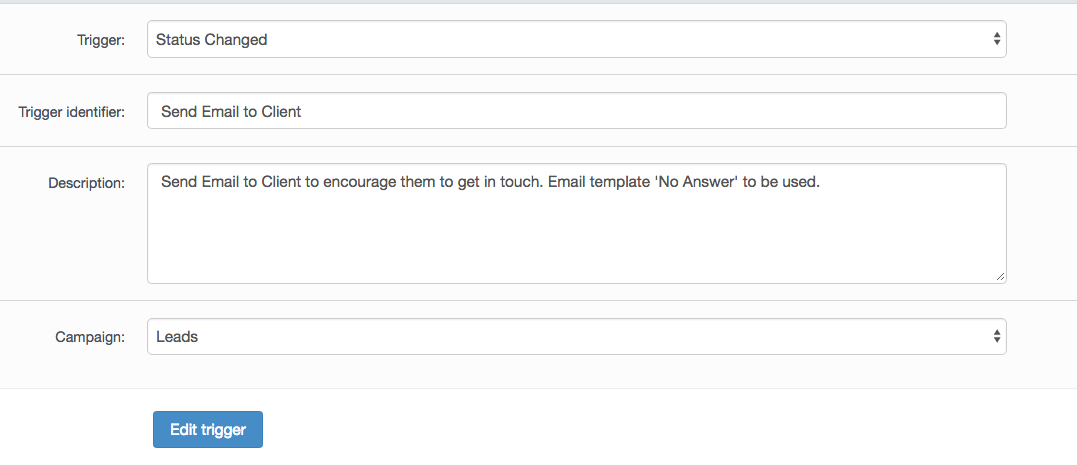Viewport: 1077px width, 465px height.
Task: Click the "Status Changed" selected value
Action: pos(211,40)
